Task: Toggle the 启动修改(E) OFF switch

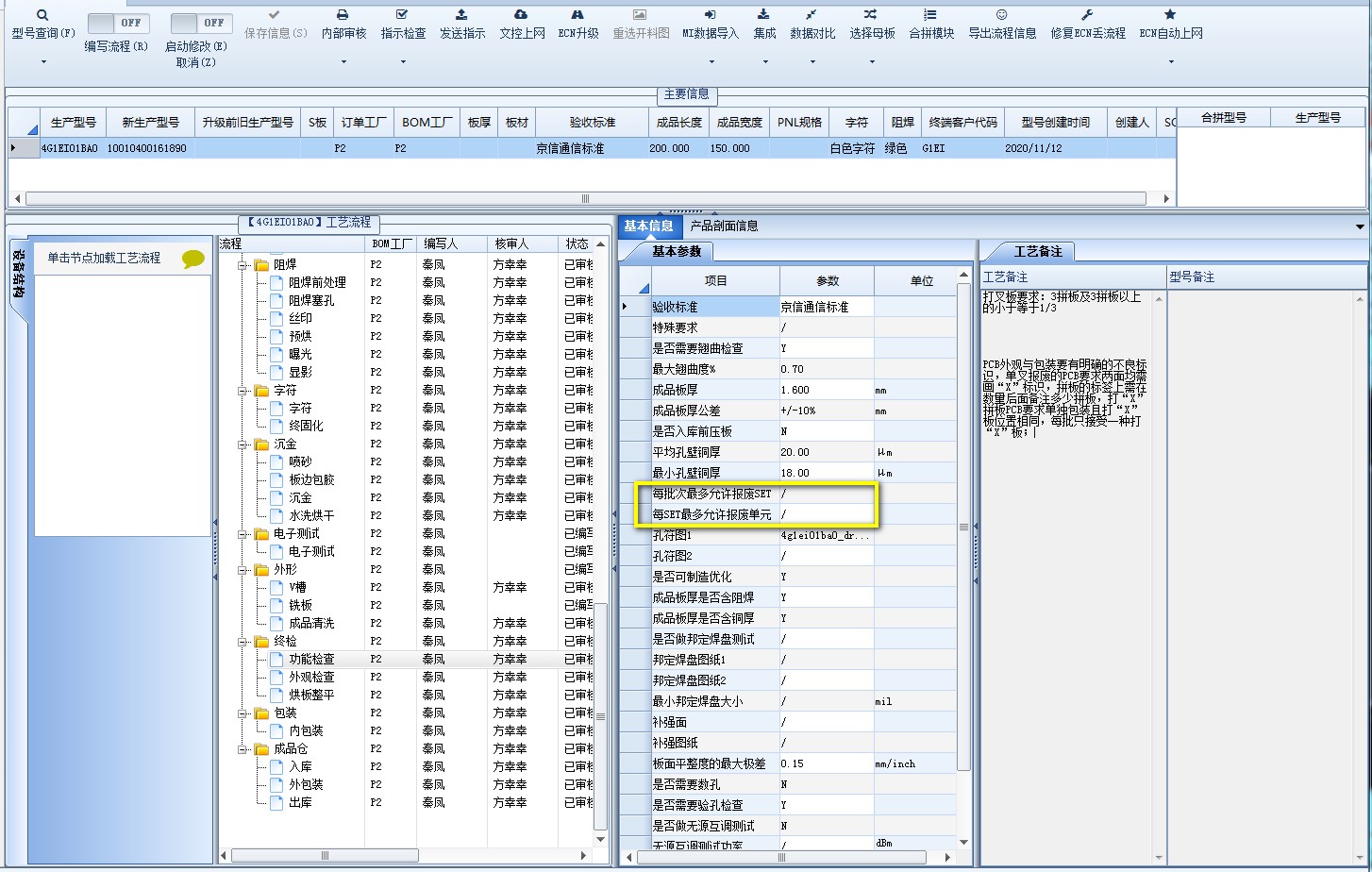Action: (x=202, y=23)
